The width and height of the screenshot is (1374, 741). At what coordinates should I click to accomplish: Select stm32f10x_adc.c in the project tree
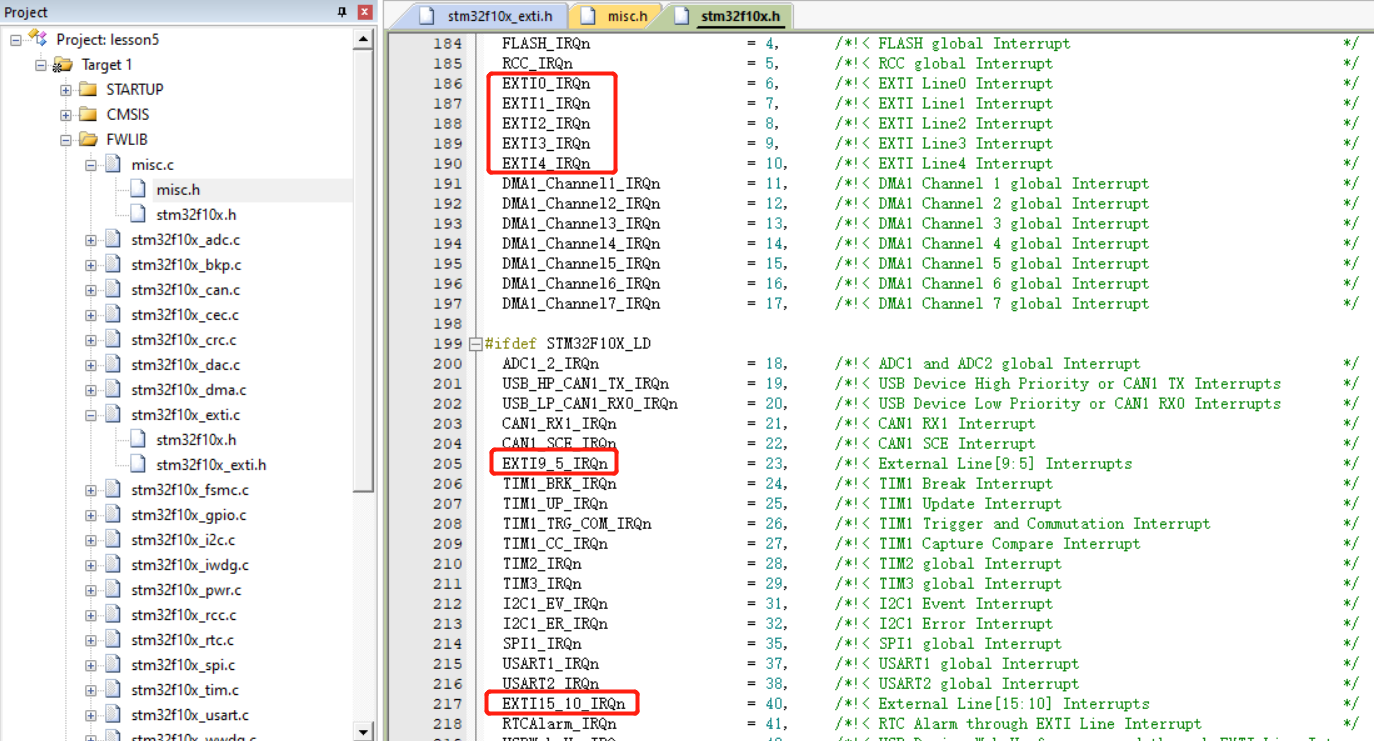click(186, 240)
